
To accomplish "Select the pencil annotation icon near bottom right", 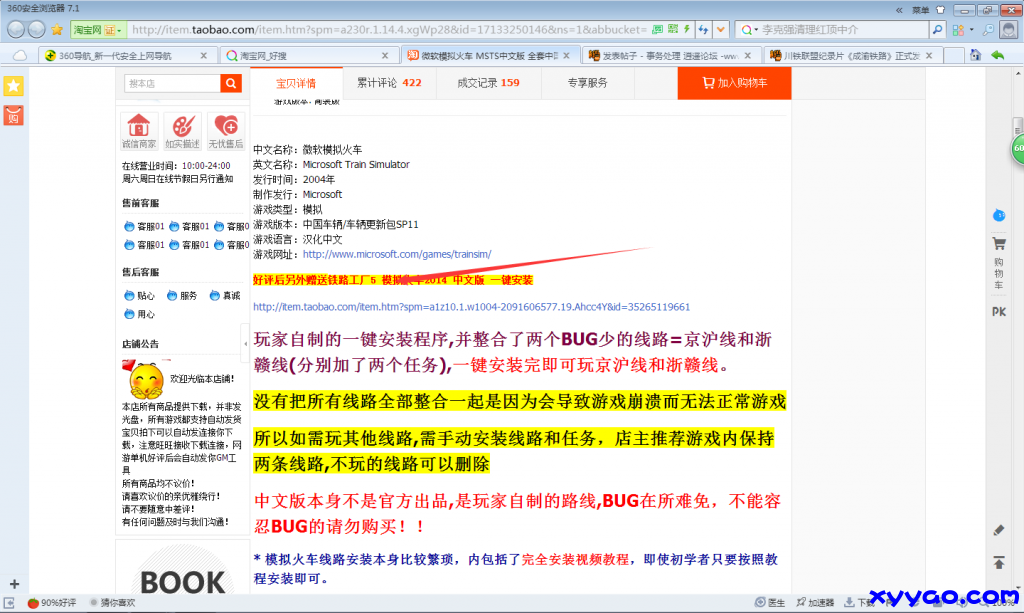I will click(997, 530).
